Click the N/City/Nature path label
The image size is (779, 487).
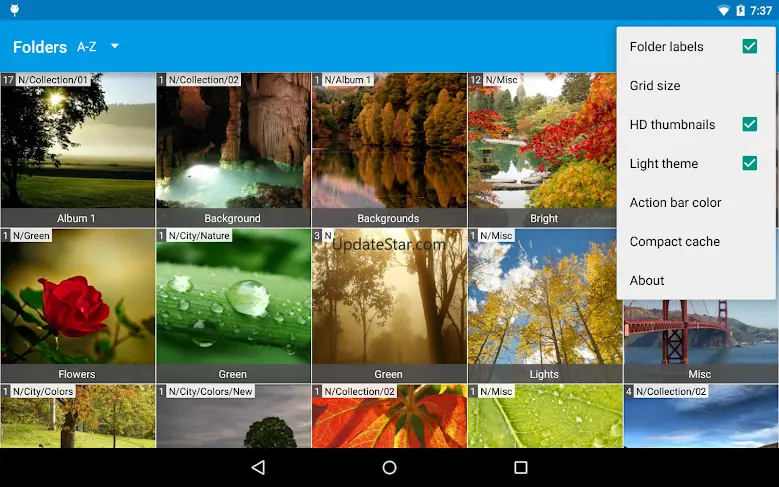tap(199, 236)
